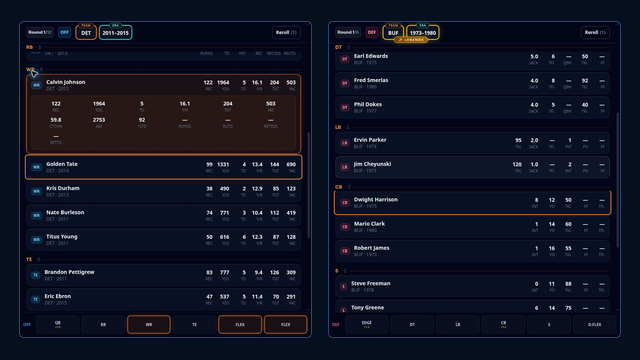Image resolution: width=640 pixels, height=360 pixels.
Task: Click DT icon beside Earl Edwards
Action: tap(344, 59)
